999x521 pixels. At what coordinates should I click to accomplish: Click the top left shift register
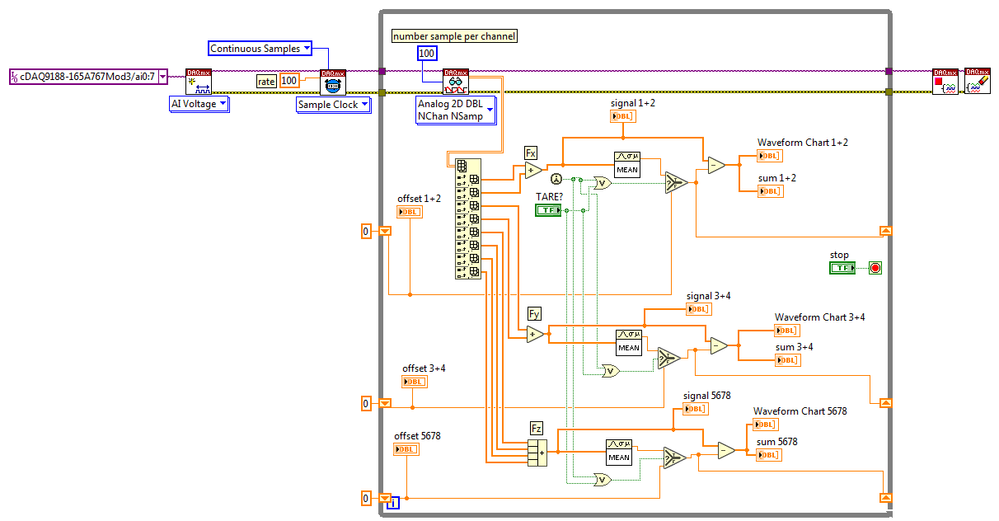[x=385, y=231]
